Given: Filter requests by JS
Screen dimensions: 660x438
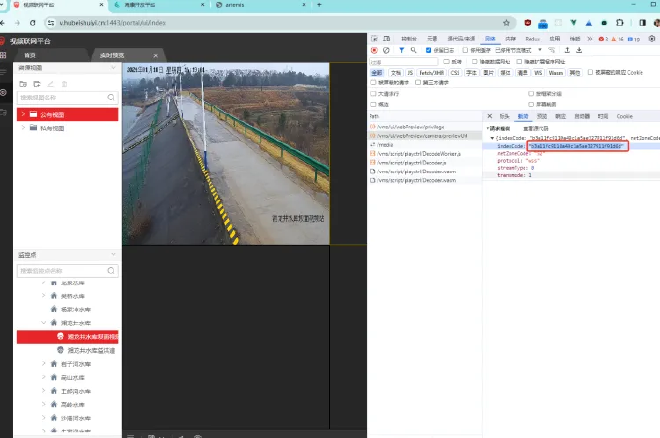Looking at the screenshot, I should [410, 73].
